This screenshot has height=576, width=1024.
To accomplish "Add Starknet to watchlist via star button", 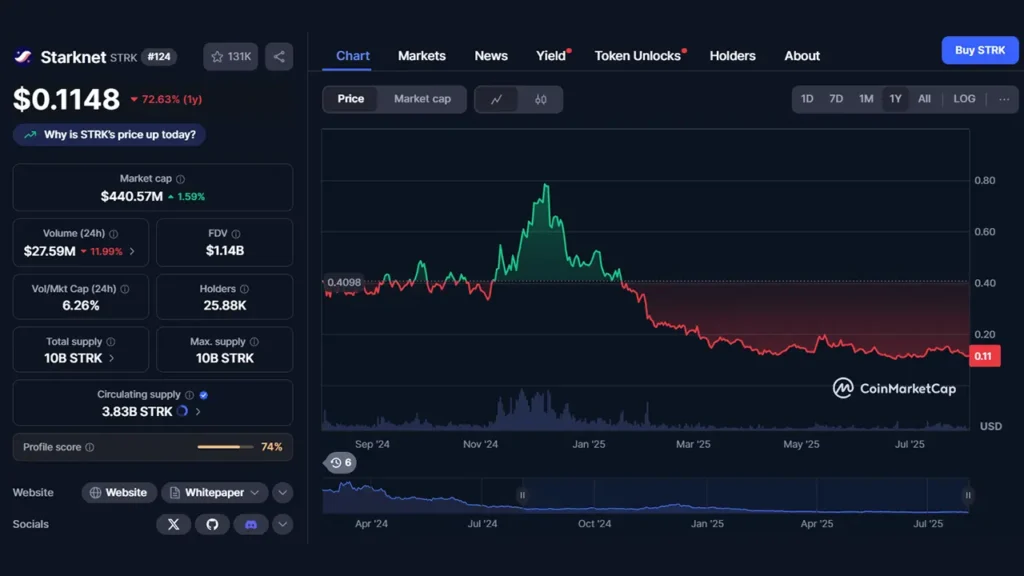I will click(231, 57).
